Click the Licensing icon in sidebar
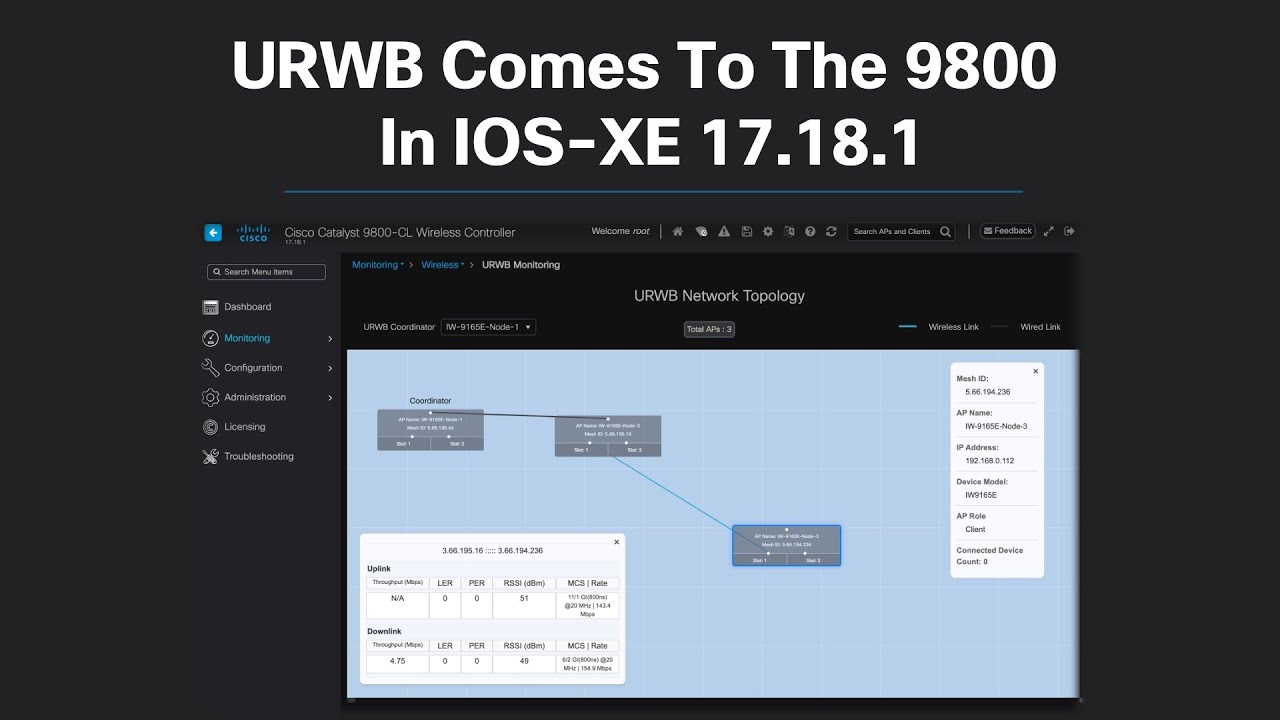 click(210, 427)
